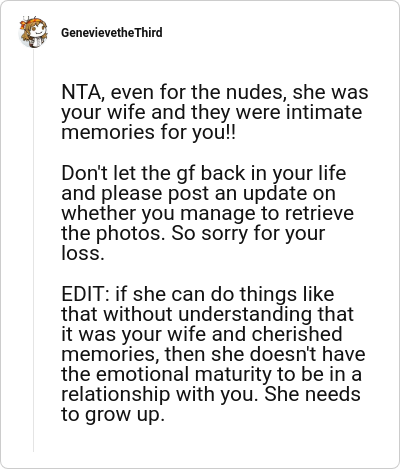The image size is (400, 469).
Task: Visit the GenevievetheThird username profile link
Action: 112,33
